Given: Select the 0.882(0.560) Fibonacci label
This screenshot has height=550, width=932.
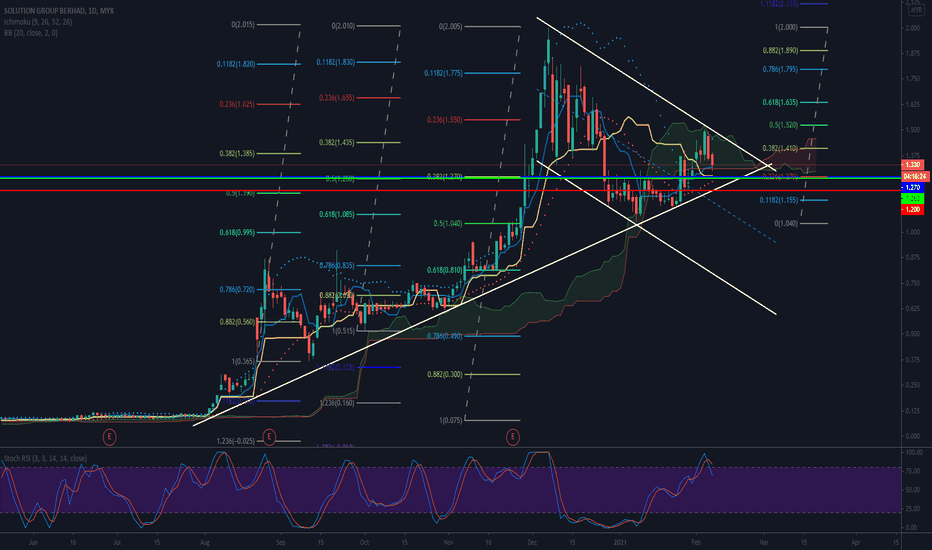Looking at the screenshot, I should click(x=237, y=322).
